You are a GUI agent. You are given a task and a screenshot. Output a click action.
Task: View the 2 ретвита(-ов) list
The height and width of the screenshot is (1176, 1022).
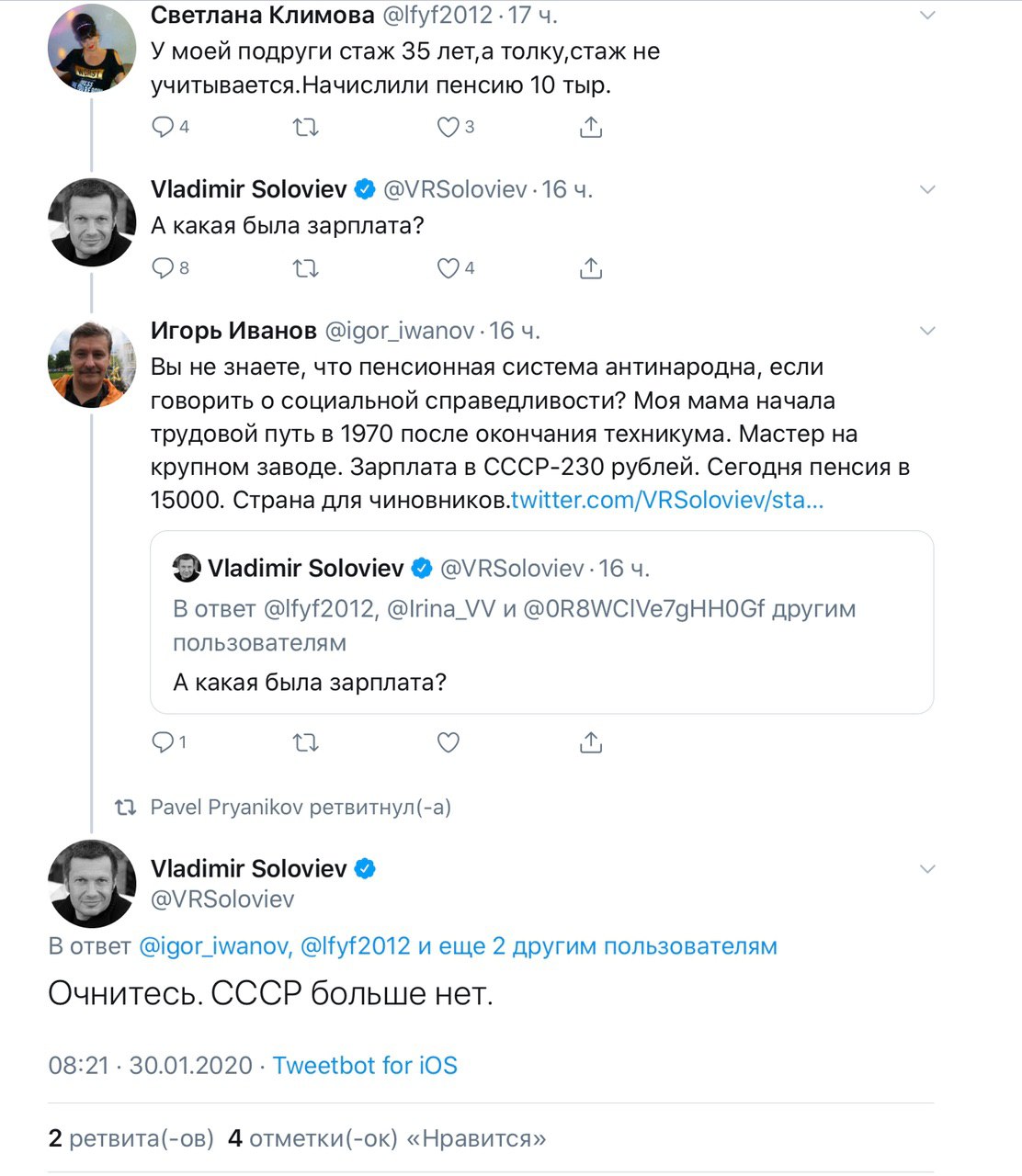(131, 1138)
